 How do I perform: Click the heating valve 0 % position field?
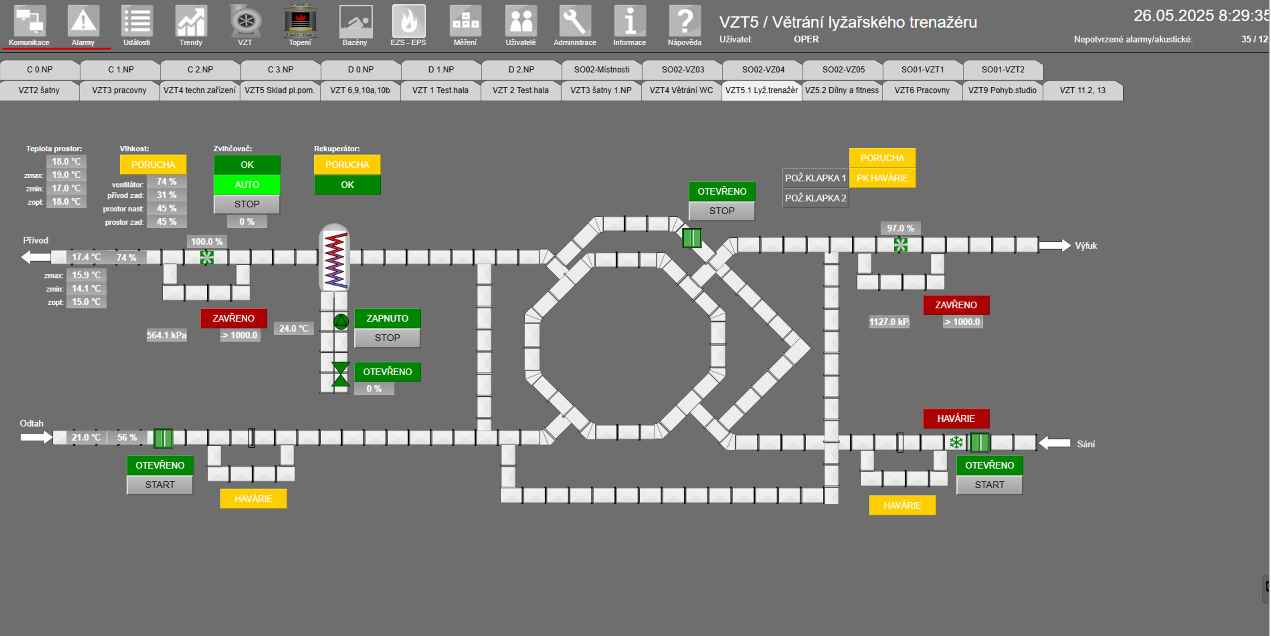tap(374, 388)
